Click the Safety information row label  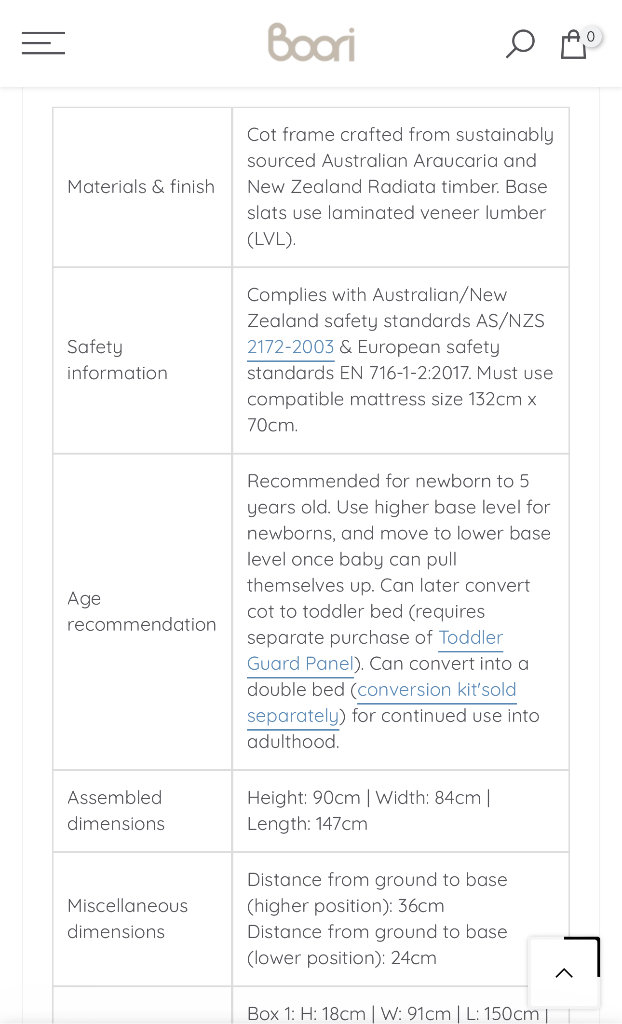117,360
